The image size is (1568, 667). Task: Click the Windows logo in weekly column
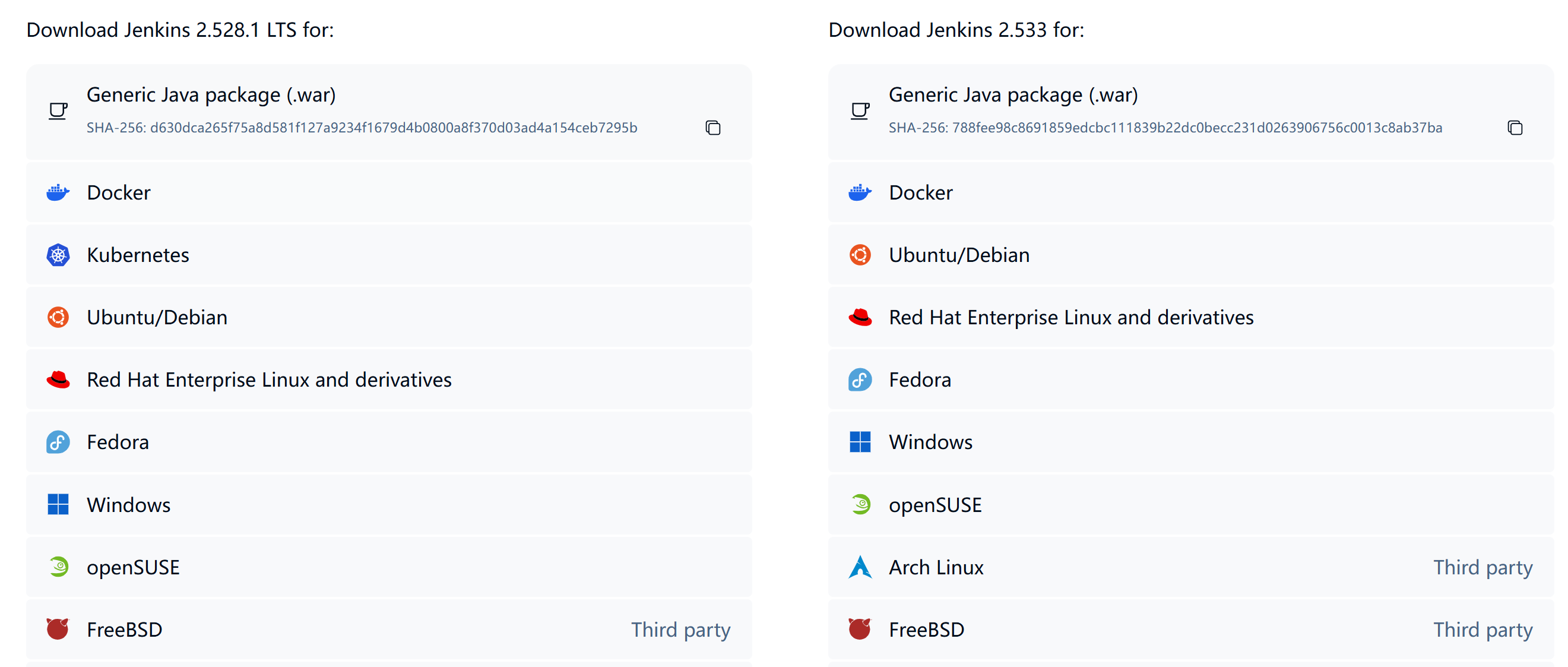pos(860,442)
